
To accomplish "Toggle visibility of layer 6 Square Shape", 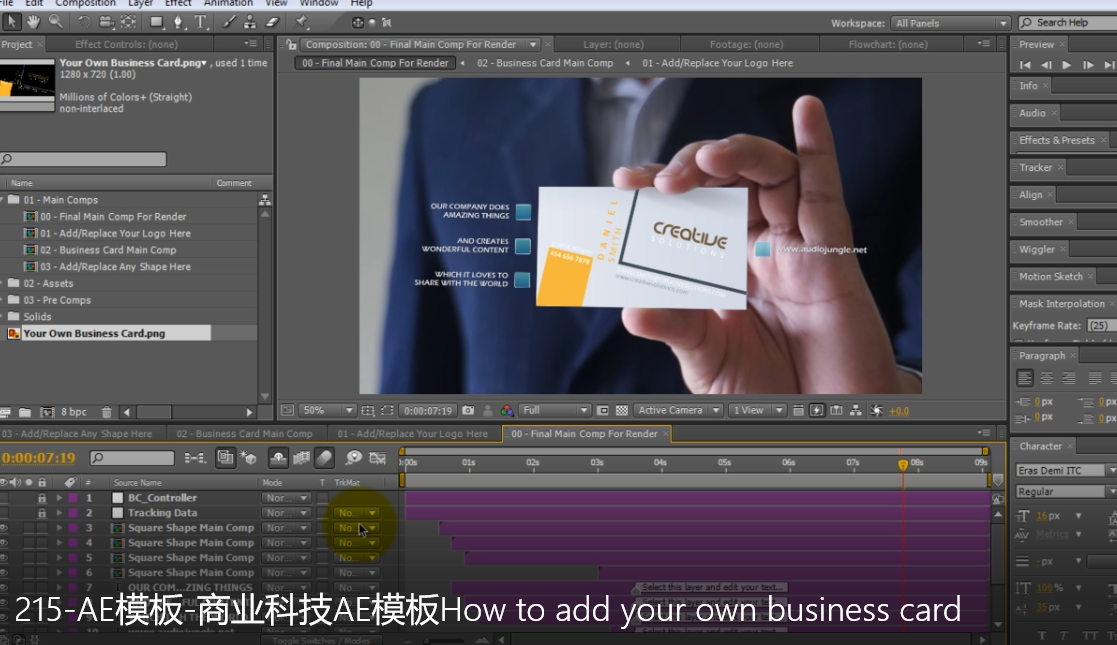I will coord(4,573).
